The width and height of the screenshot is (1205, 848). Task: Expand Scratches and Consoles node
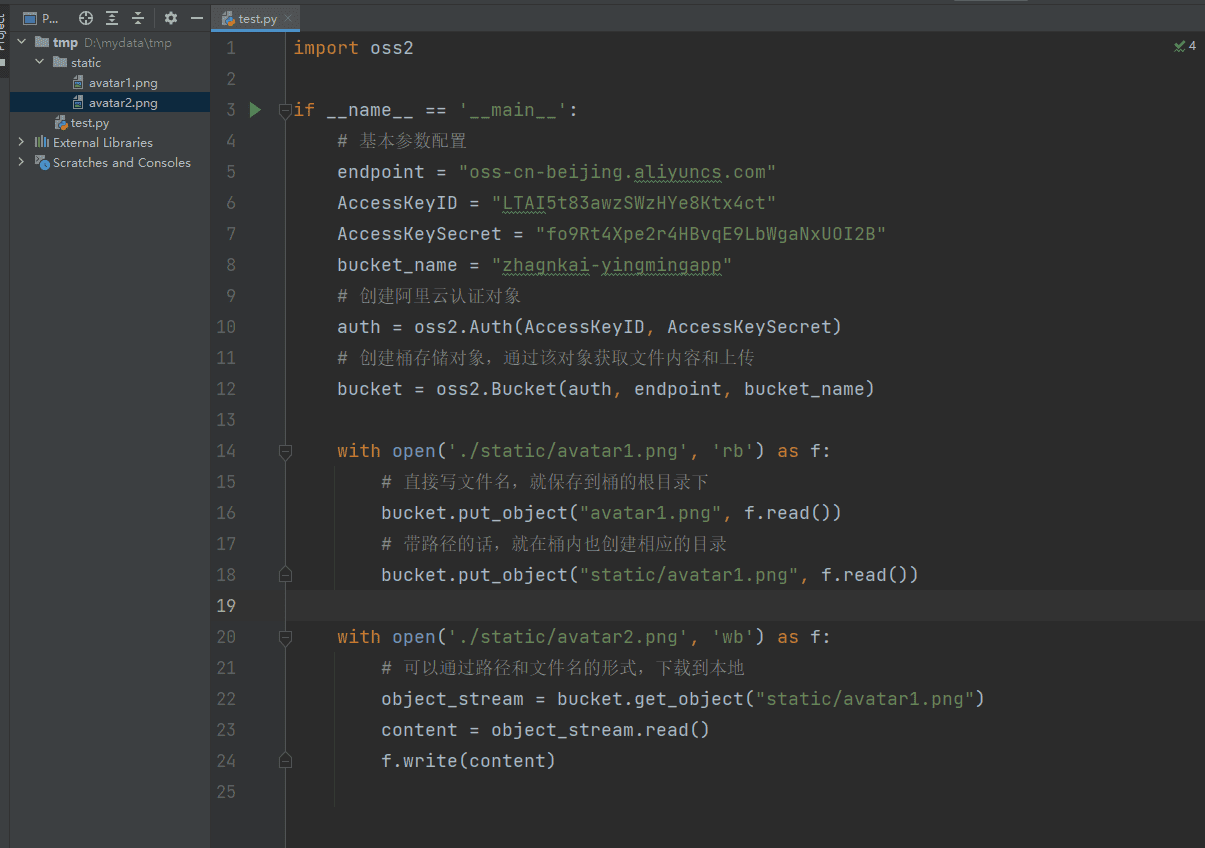coord(22,162)
